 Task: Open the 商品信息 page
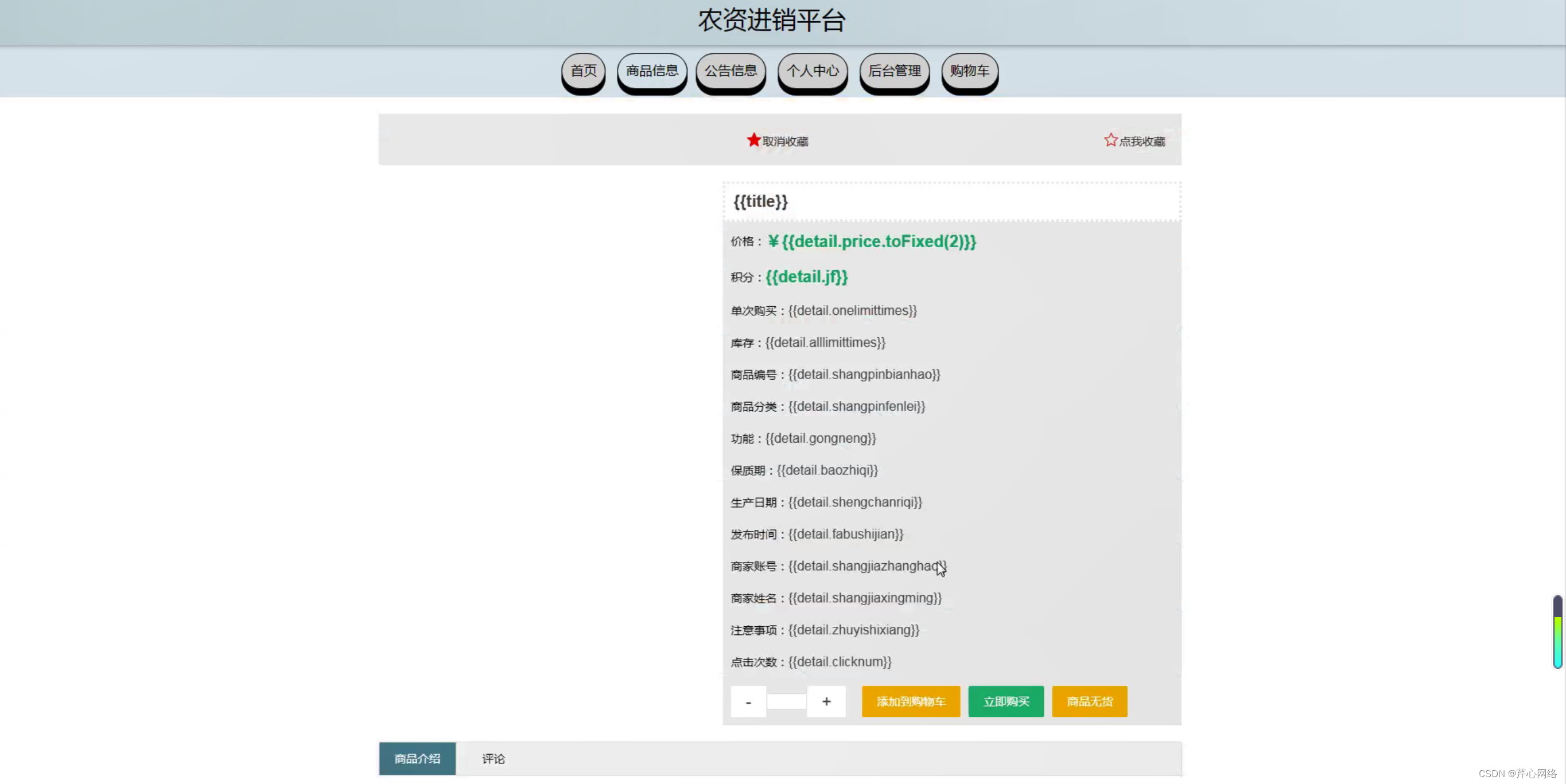coord(651,72)
